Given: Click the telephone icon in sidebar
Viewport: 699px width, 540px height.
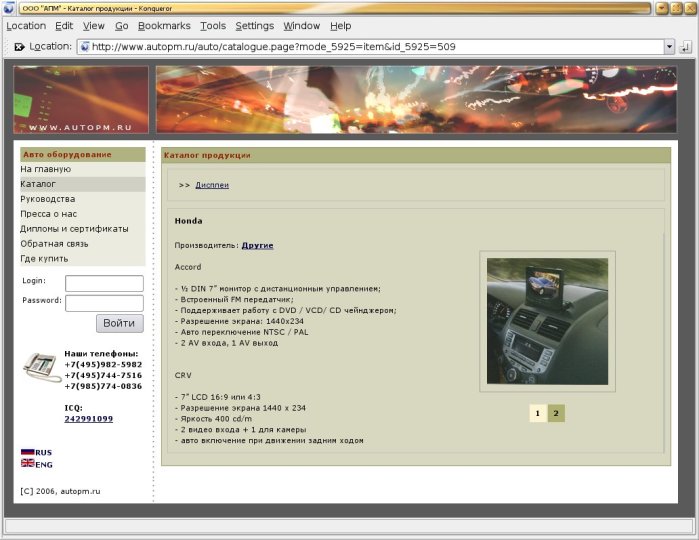Looking at the screenshot, I should point(41,366).
